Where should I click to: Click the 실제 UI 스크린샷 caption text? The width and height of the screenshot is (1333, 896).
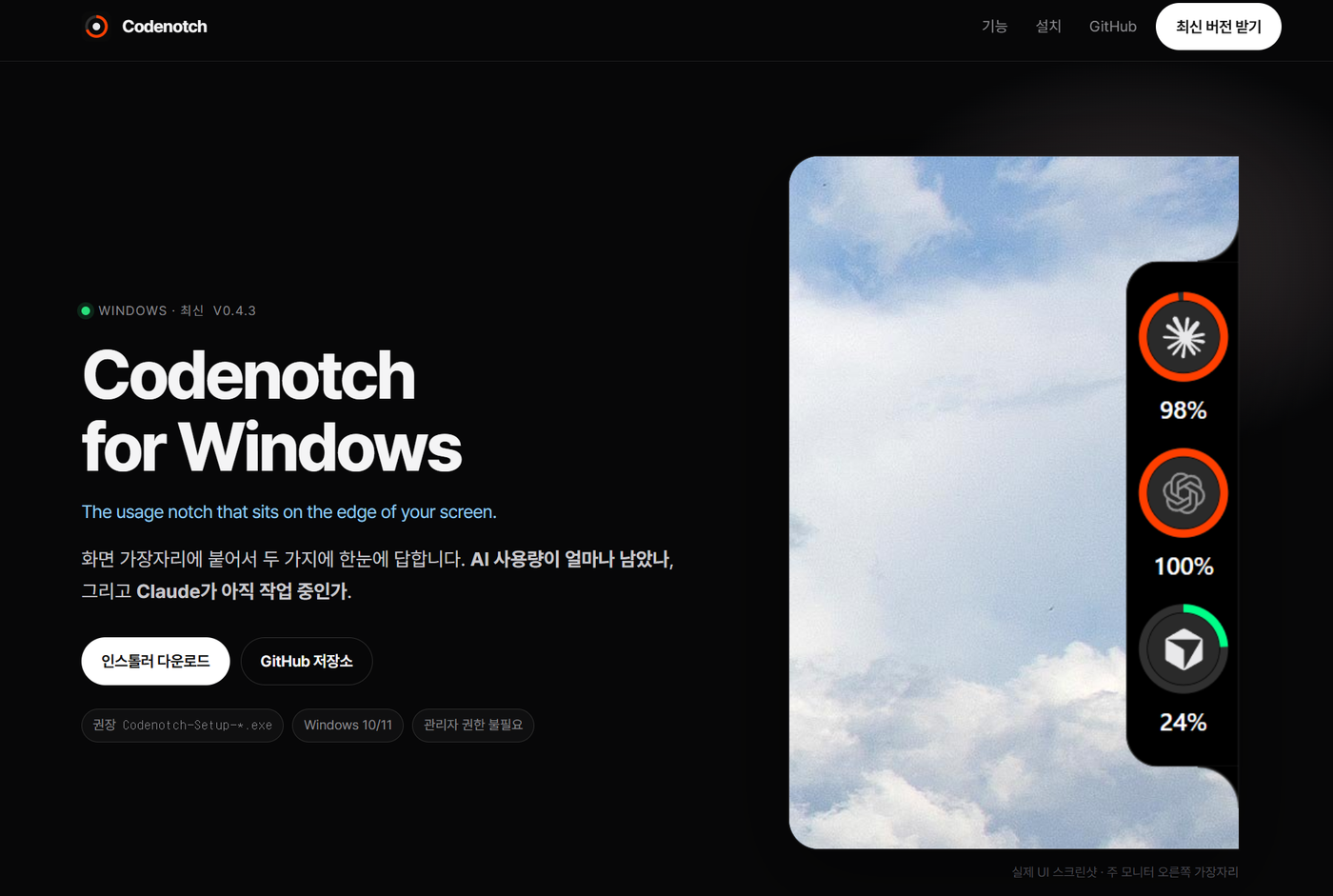[1124, 872]
